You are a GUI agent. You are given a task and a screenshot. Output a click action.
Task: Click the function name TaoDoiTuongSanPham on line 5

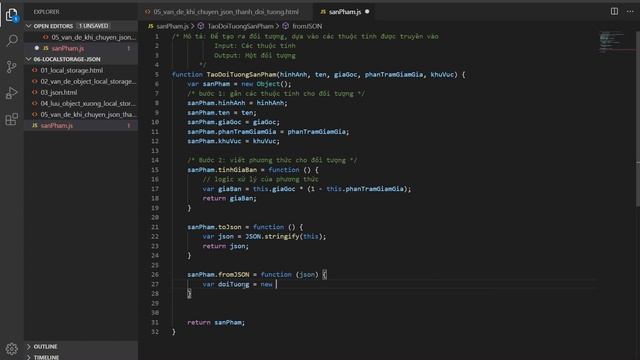click(241, 74)
